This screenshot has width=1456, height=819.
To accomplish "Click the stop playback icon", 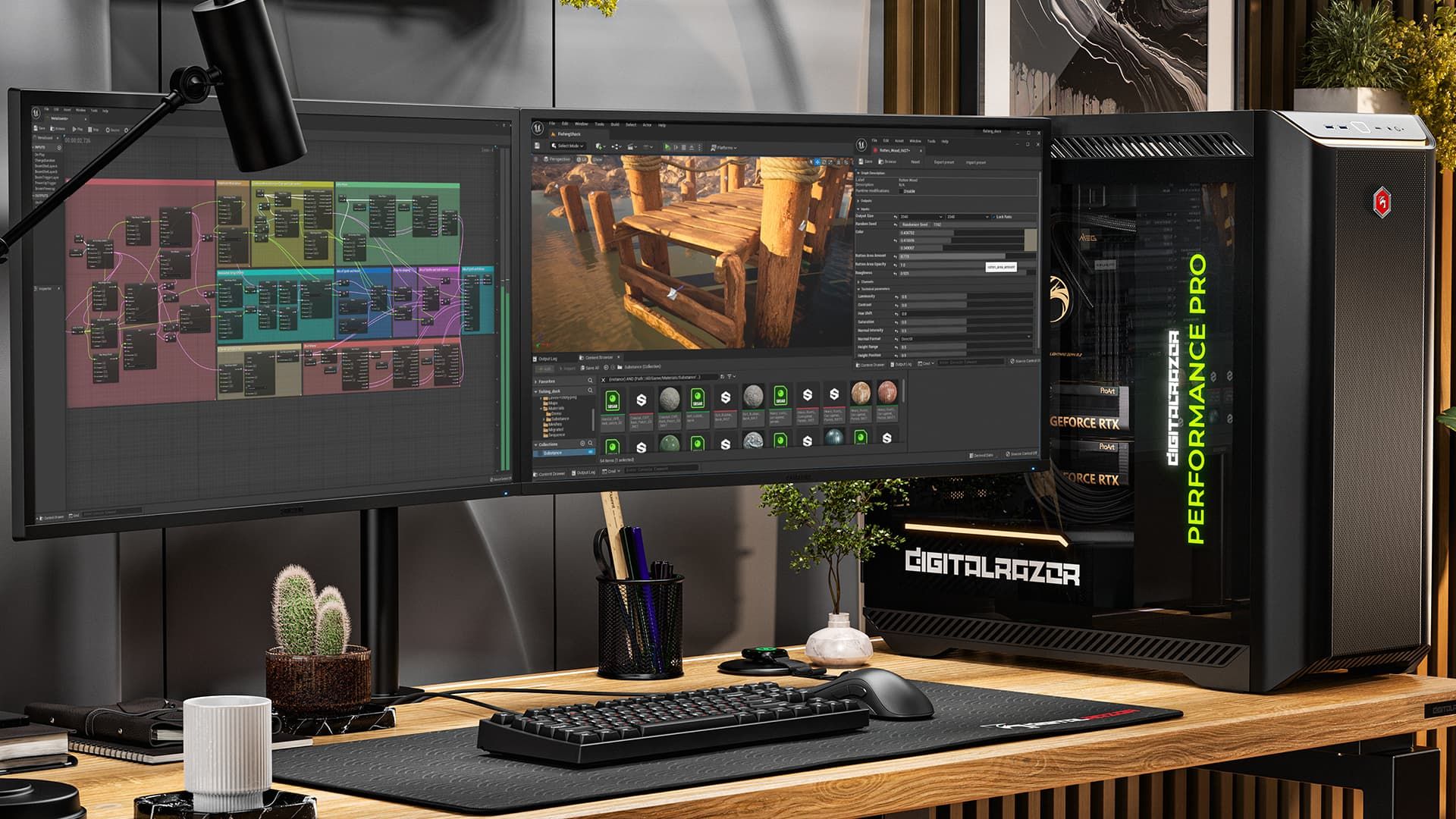I will click(683, 147).
